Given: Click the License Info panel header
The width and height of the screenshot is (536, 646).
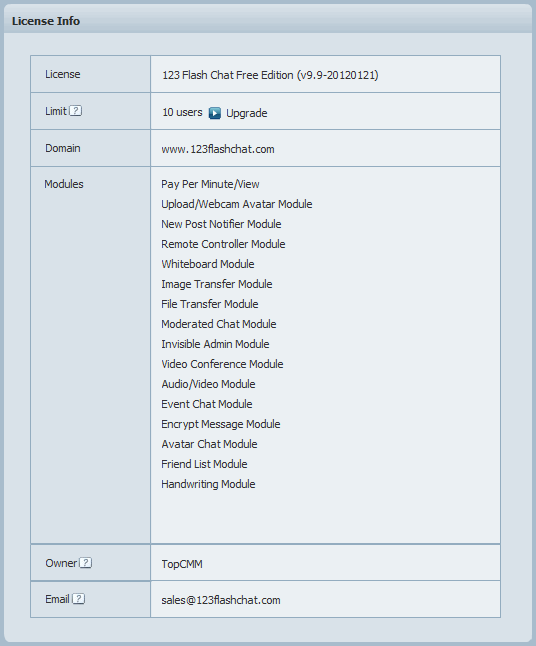Looking at the screenshot, I should [268, 21].
